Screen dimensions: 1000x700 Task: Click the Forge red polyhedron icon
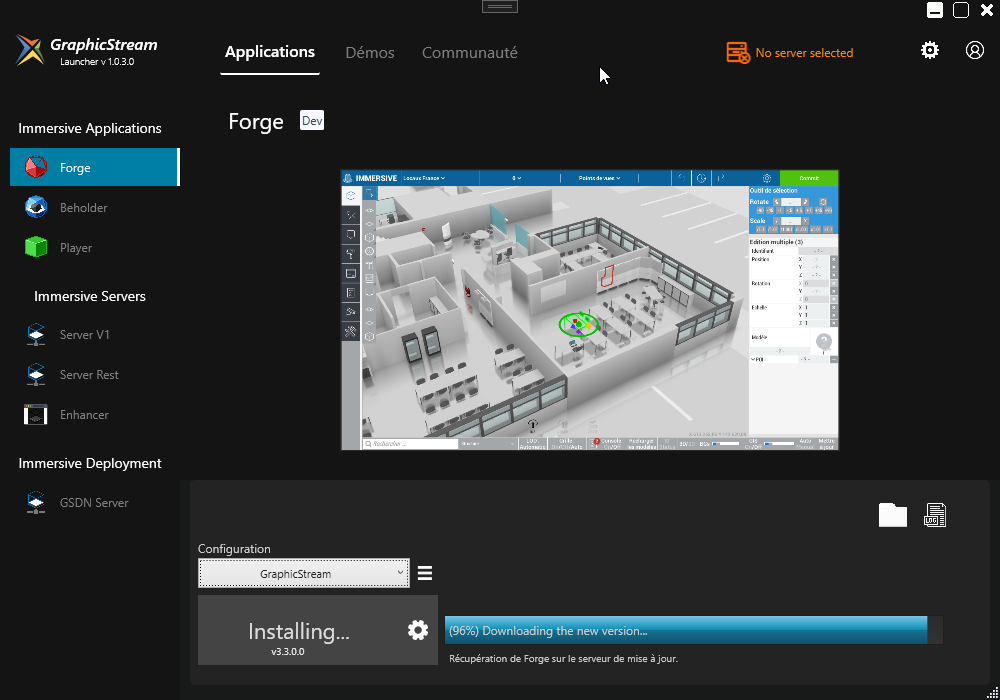36,167
